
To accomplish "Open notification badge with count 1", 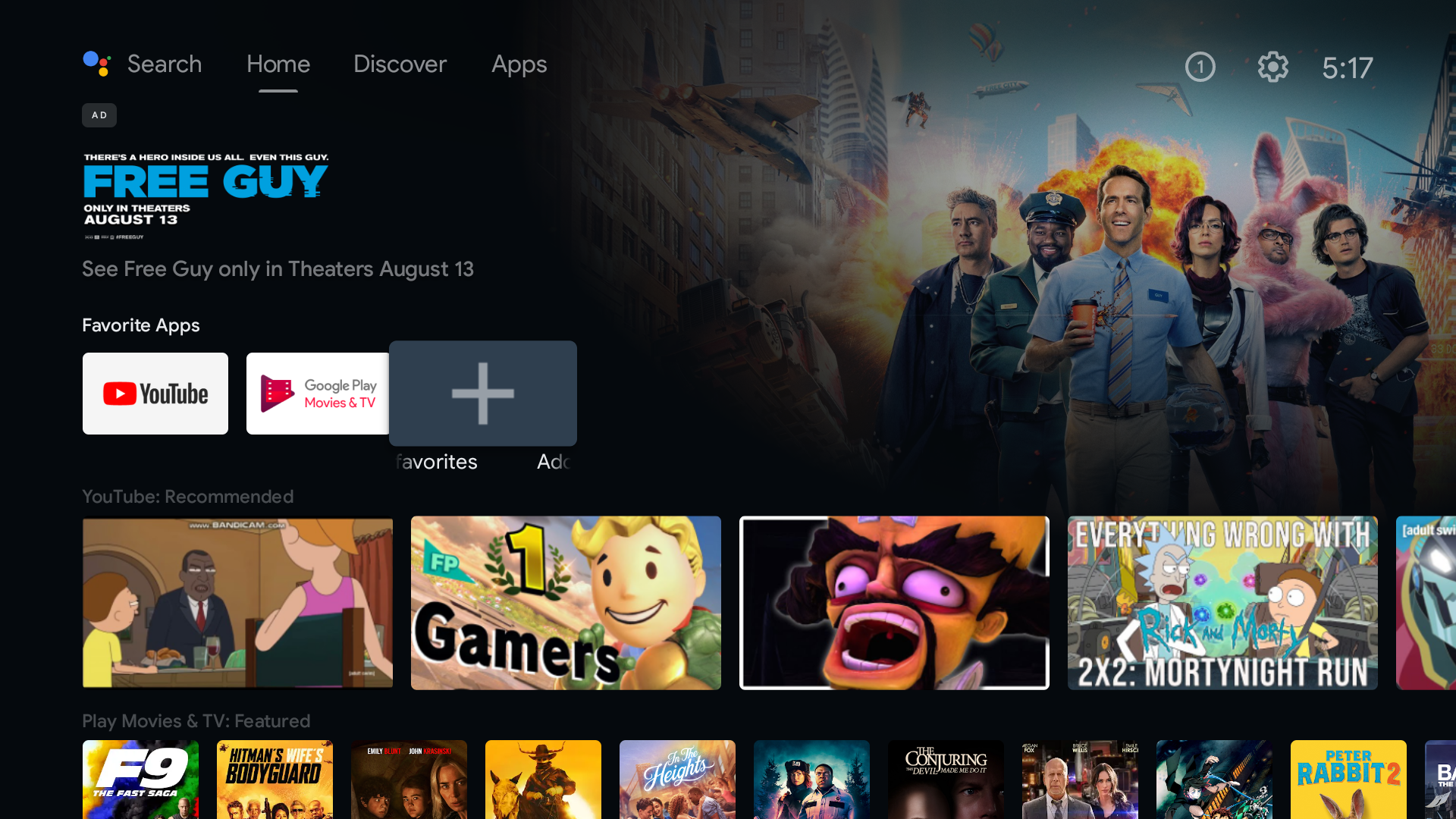I will click(1200, 67).
